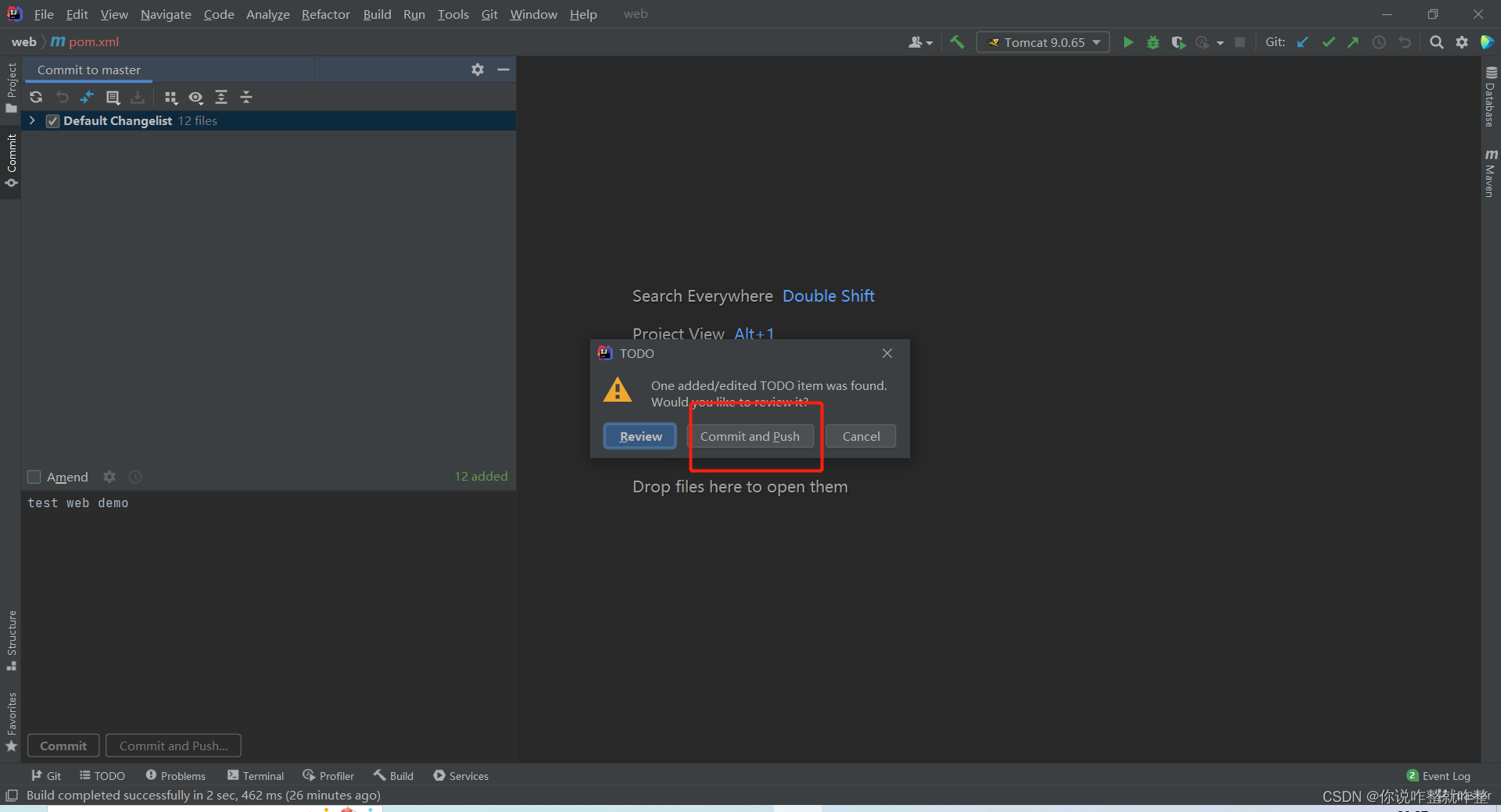Open commit panel gear options
This screenshot has height=812, width=1501.
[478, 70]
